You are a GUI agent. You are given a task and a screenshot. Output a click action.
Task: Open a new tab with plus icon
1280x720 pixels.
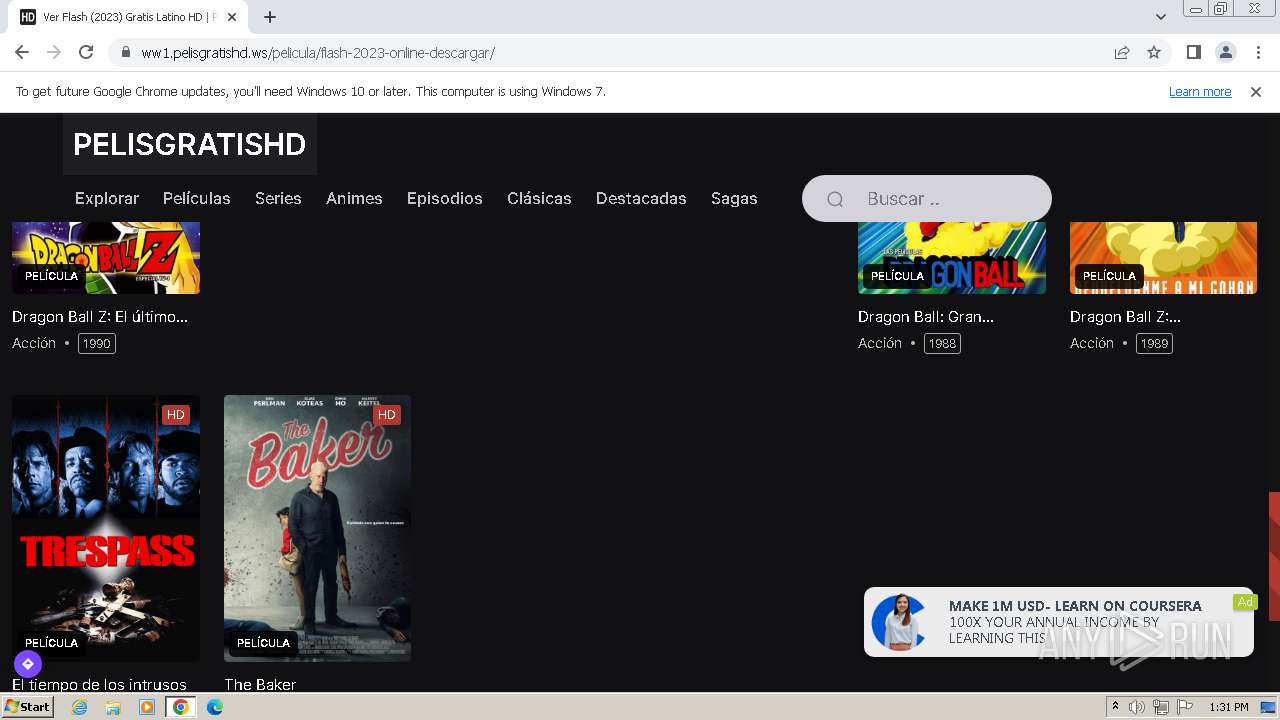(x=270, y=17)
